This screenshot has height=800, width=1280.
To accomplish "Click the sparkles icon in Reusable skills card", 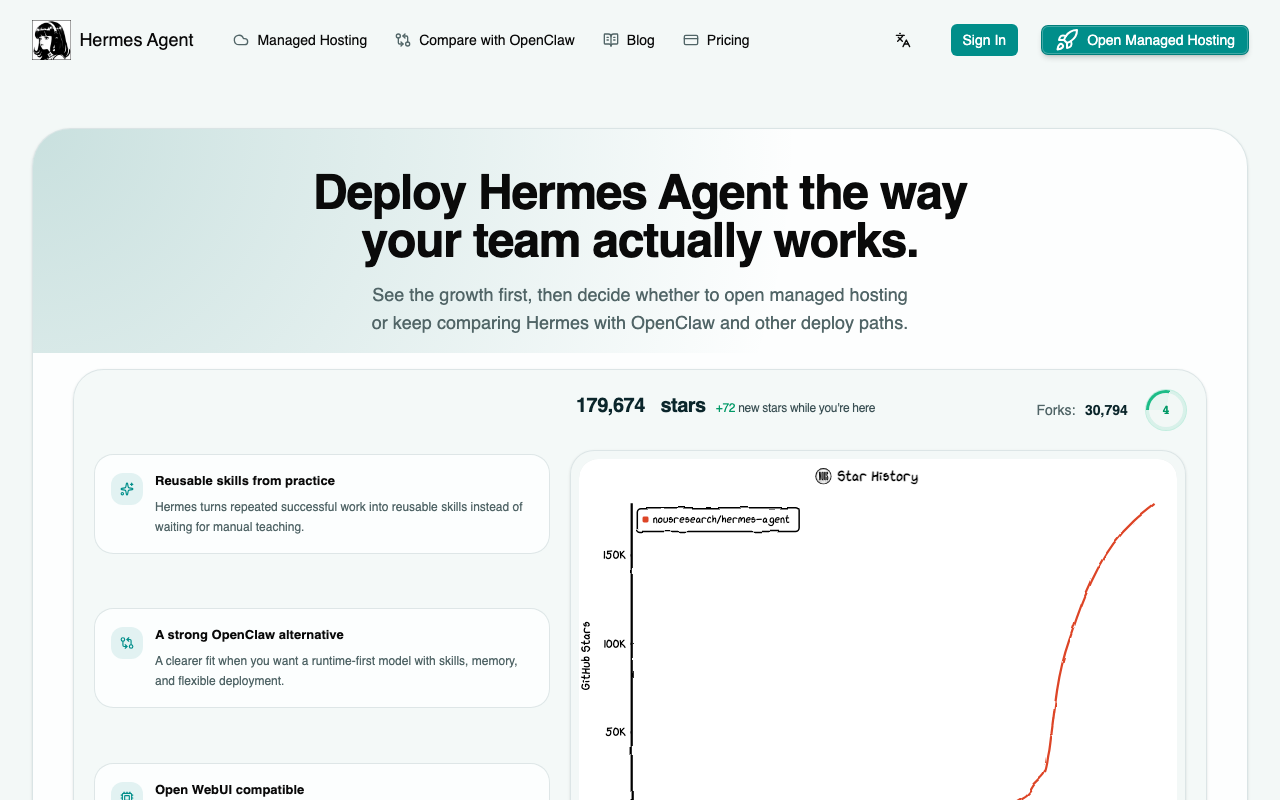I will coord(127,489).
